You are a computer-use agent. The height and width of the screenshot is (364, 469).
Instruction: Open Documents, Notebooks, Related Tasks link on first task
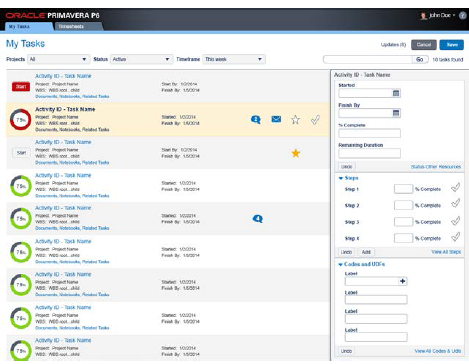(72, 96)
